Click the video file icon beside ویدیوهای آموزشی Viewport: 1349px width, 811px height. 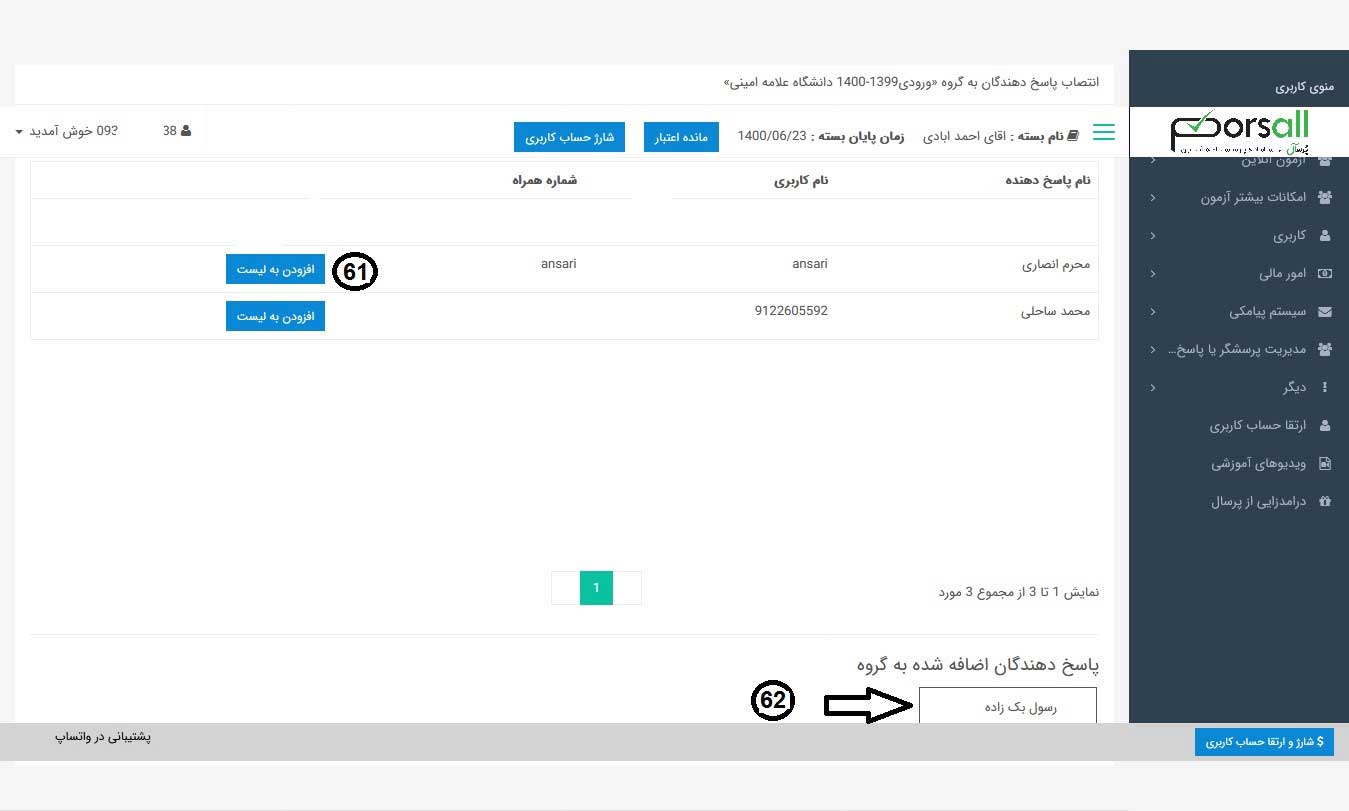(x=1325, y=464)
